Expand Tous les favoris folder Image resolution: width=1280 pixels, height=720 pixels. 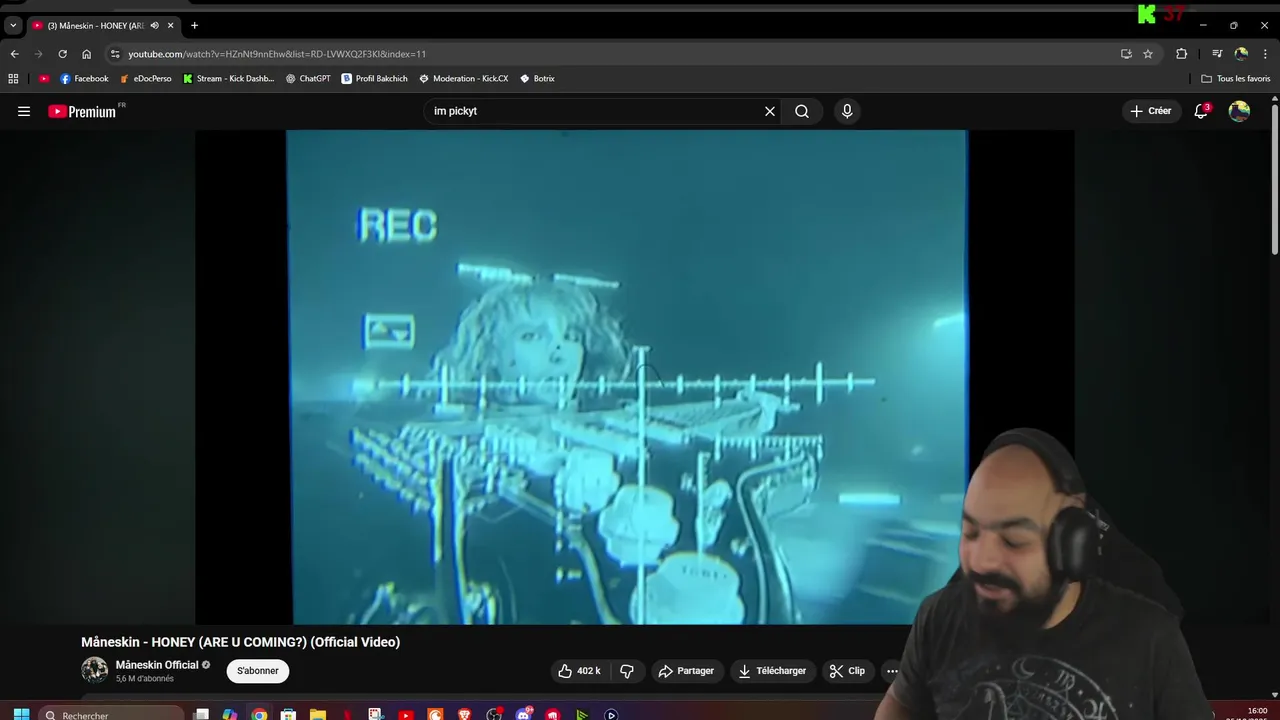[x=1235, y=78]
